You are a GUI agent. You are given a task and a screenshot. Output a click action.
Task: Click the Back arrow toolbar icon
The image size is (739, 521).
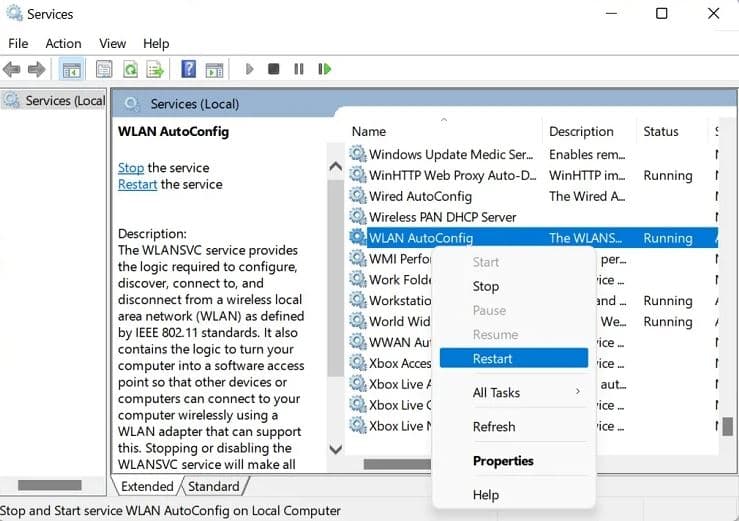click(11, 70)
